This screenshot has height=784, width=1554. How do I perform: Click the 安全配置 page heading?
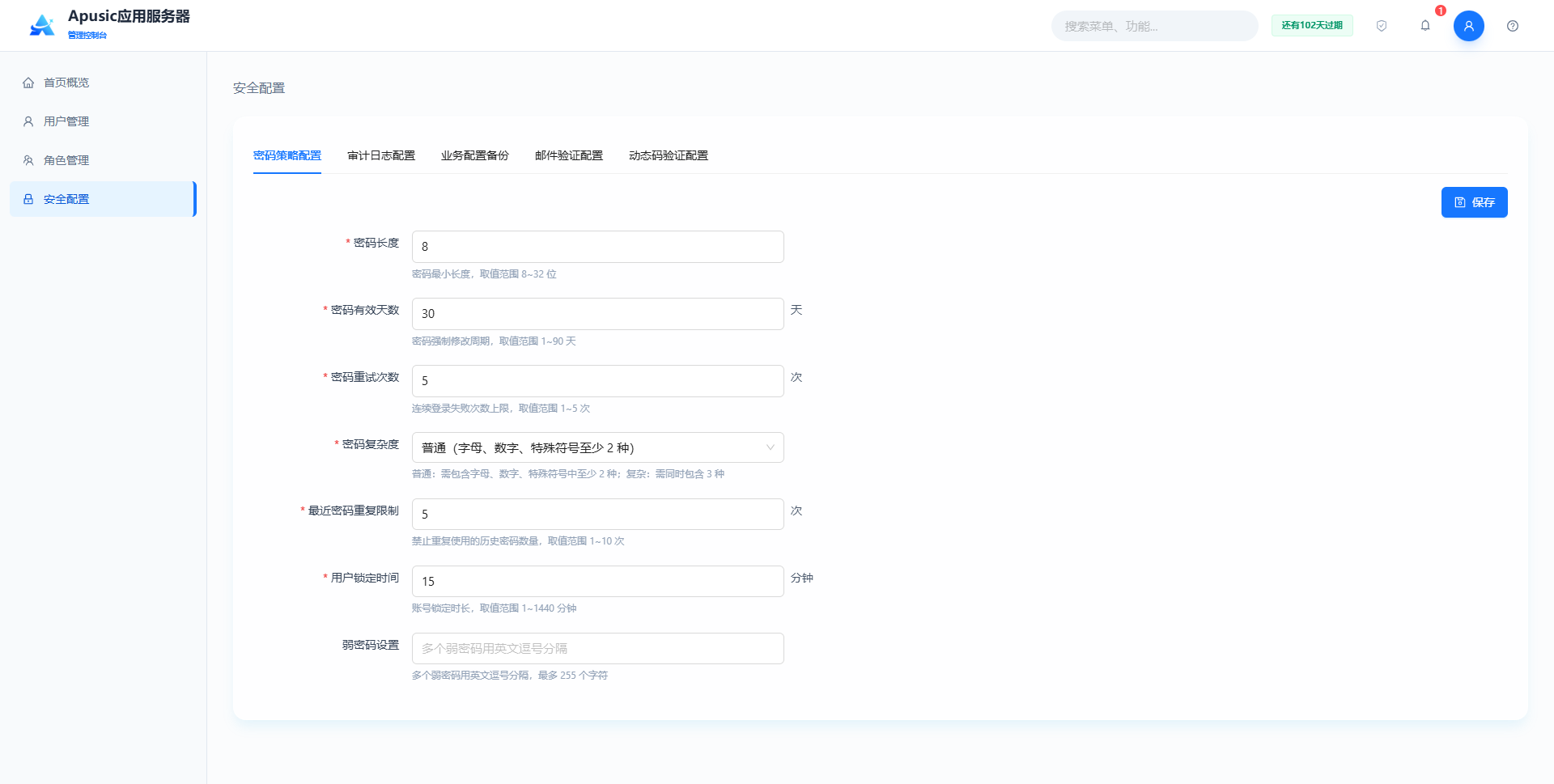259,88
